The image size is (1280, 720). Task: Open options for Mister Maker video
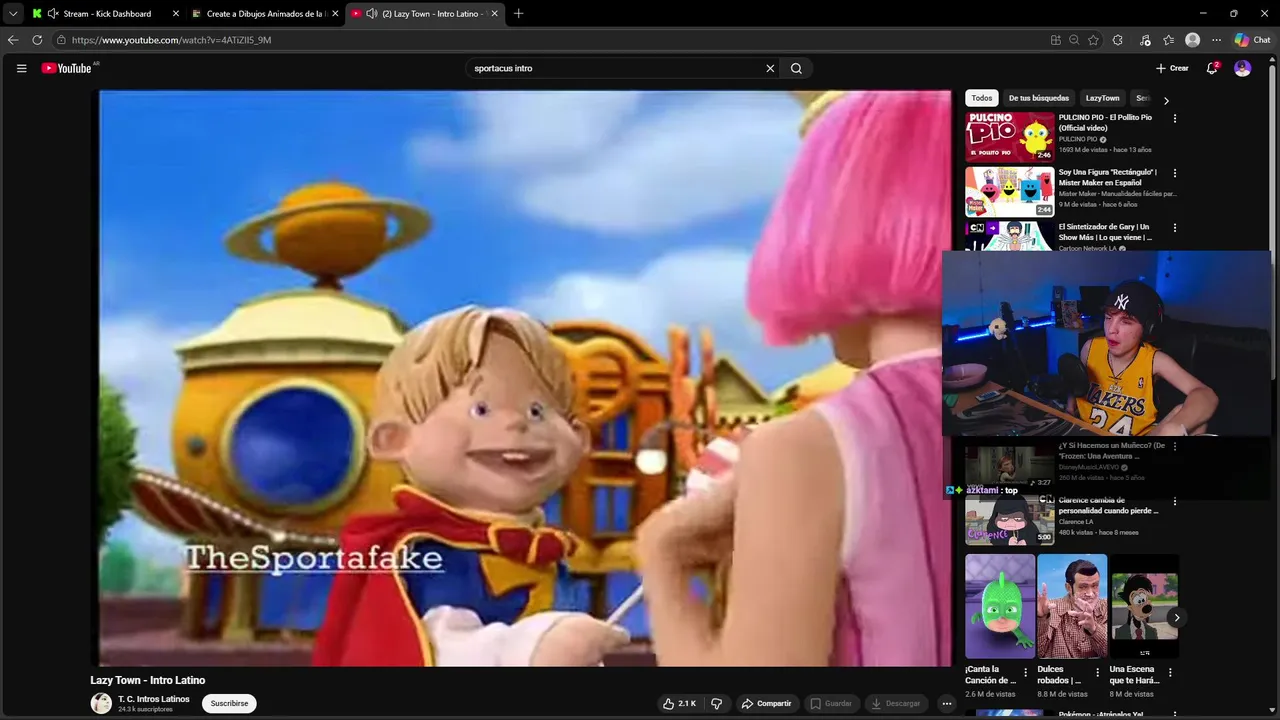1174,173
